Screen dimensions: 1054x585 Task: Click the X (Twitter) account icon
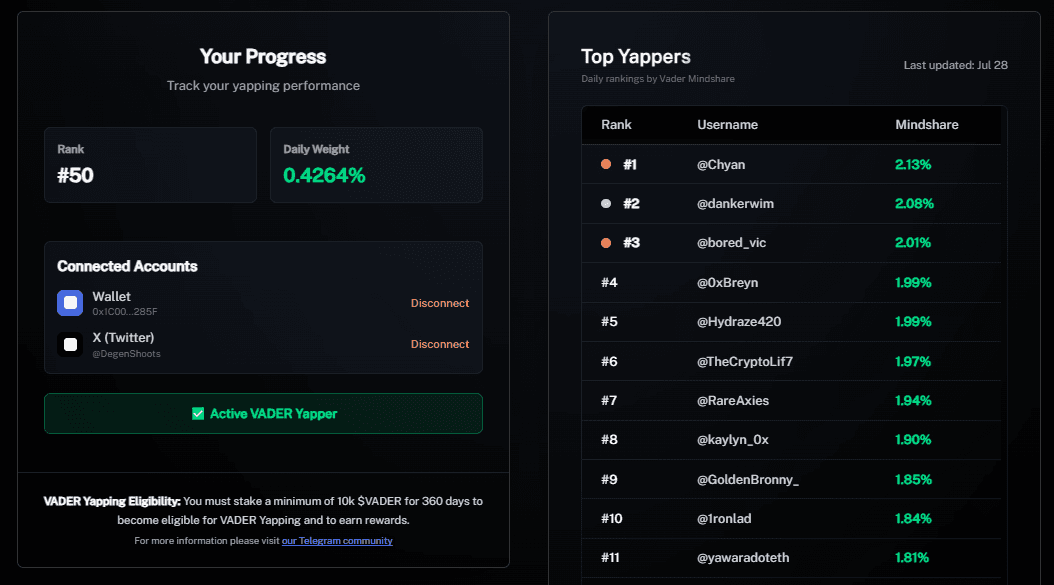click(70, 344)
